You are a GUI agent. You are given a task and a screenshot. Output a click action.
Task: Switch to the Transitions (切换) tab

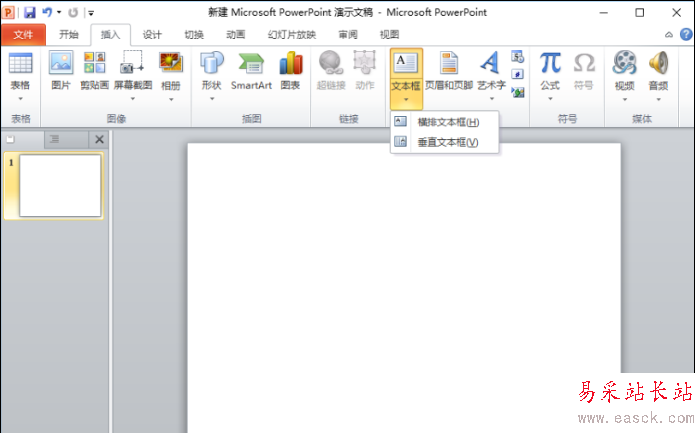pyautogui.click(x=194, y=35)
